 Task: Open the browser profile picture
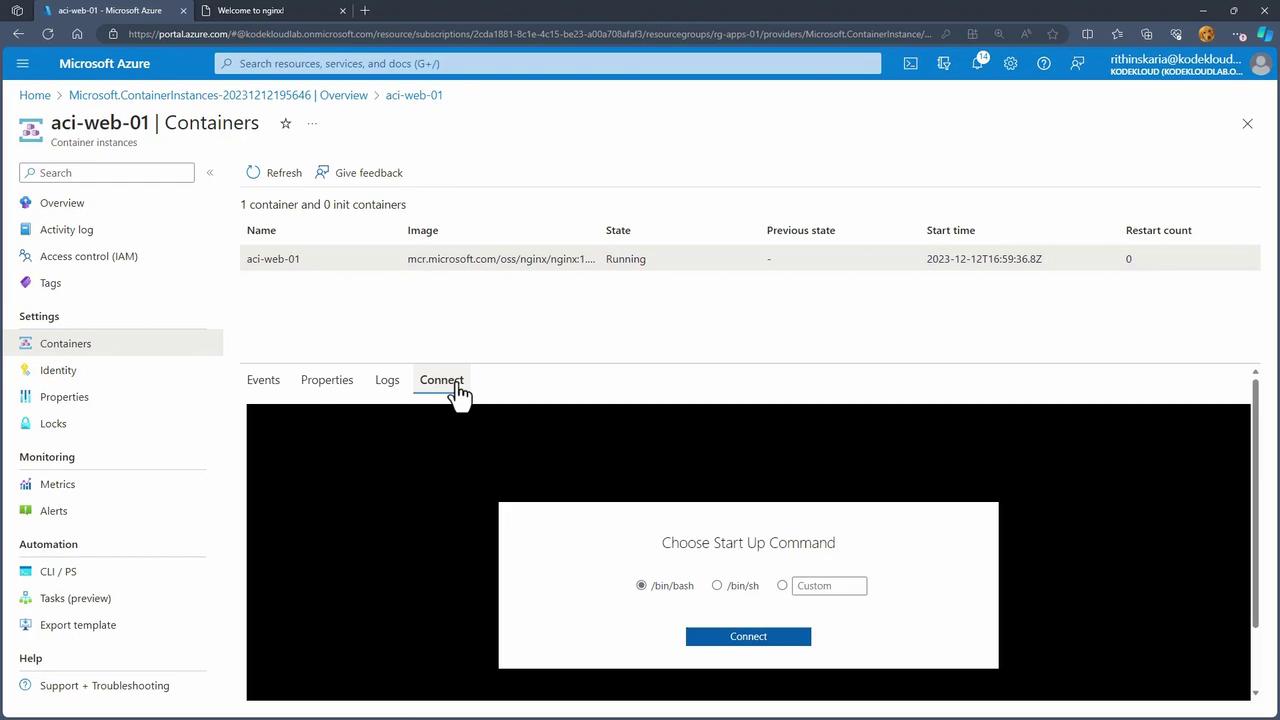click(x=1206, y=34)
